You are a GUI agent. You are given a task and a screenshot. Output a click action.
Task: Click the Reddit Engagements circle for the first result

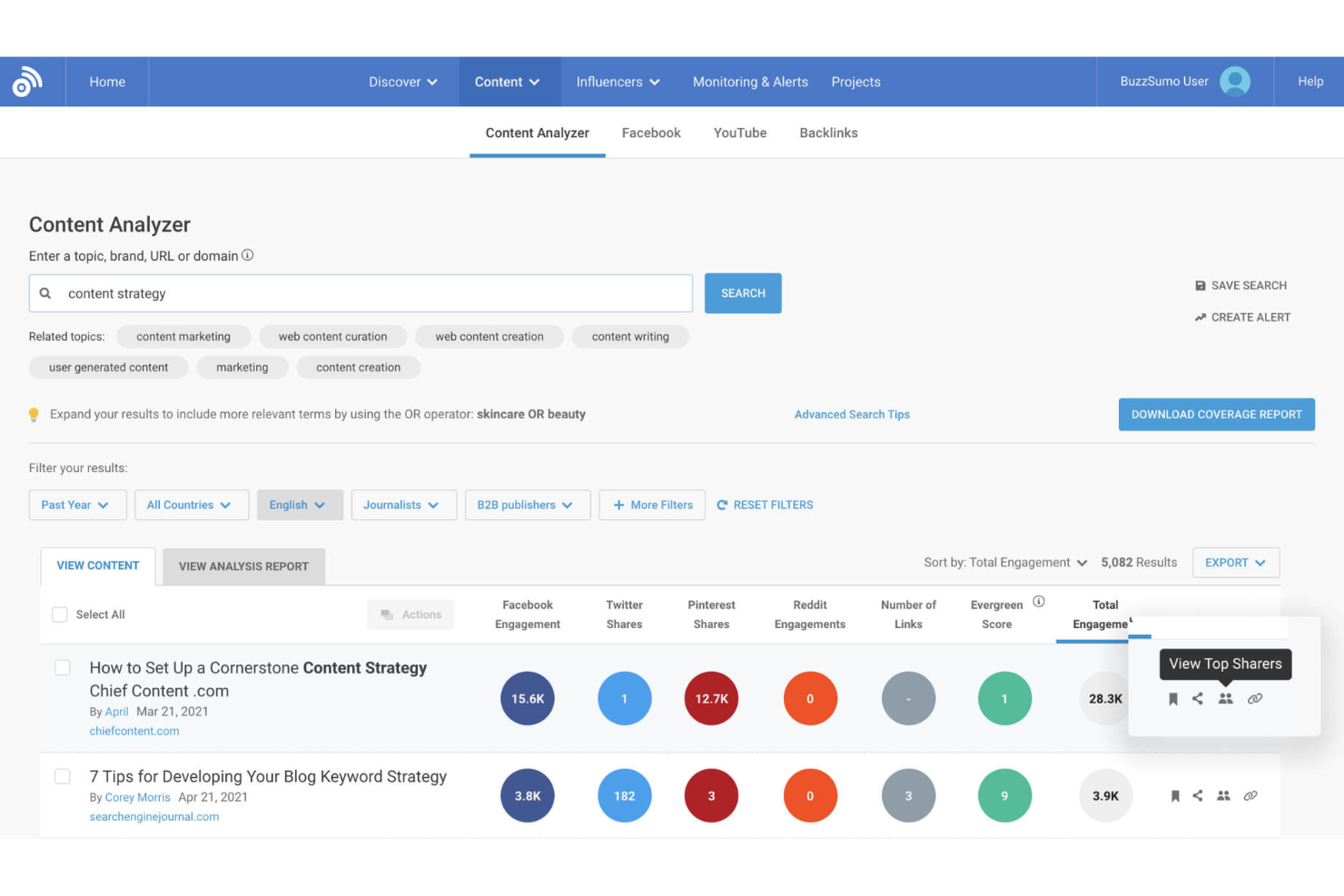[x=810, y=698]
